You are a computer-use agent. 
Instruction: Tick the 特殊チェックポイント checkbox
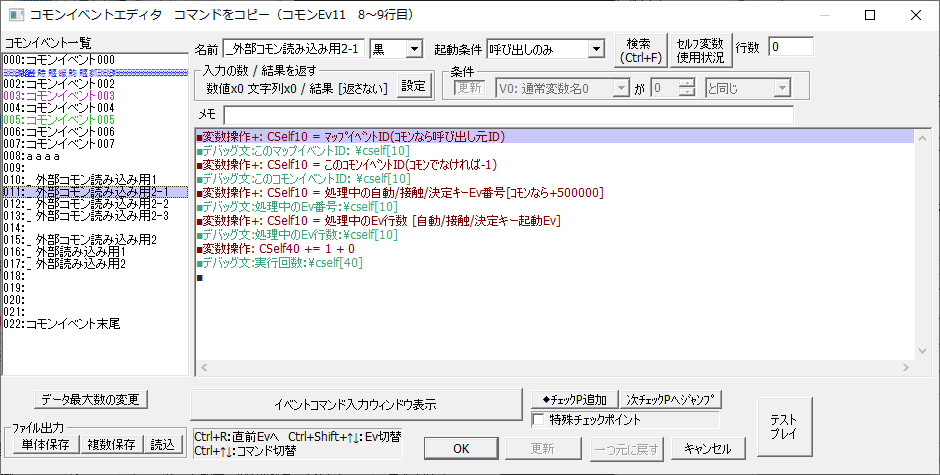point(539,420)
